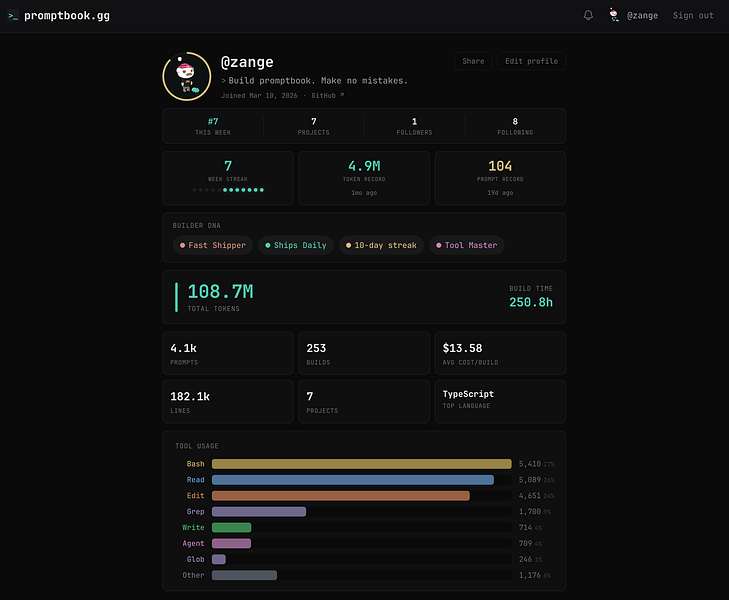Select the 10-day streak badge
Image resolution: width=729 pixels, height=600 pixels.
381,245
